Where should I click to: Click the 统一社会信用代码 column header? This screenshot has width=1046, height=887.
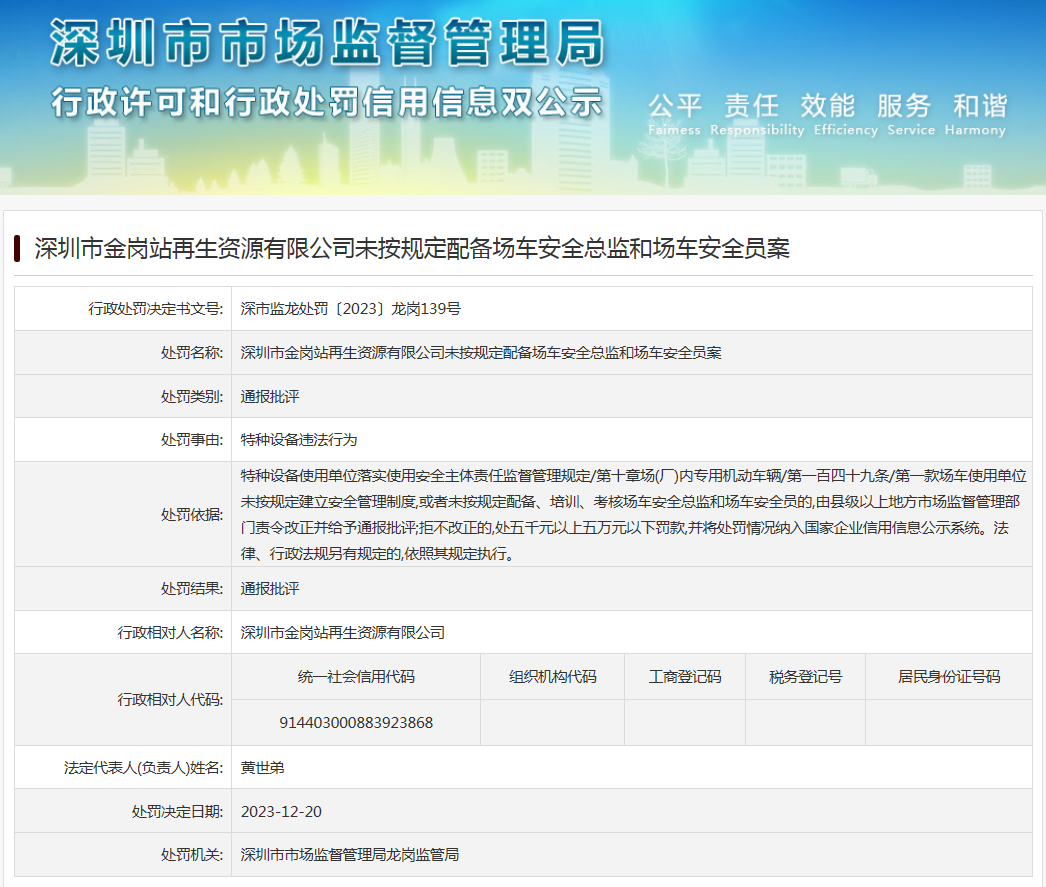click(x=356, y=677)
